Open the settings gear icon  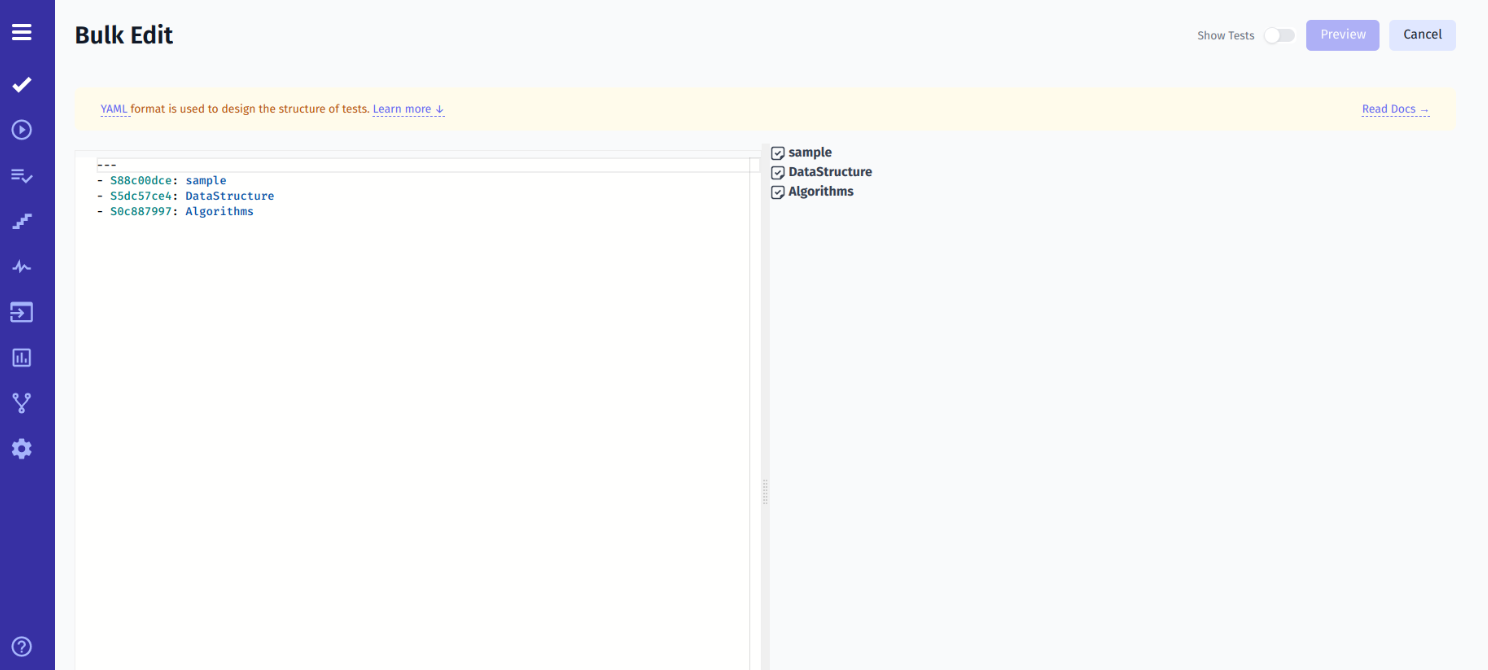click(x=21, y=448)
